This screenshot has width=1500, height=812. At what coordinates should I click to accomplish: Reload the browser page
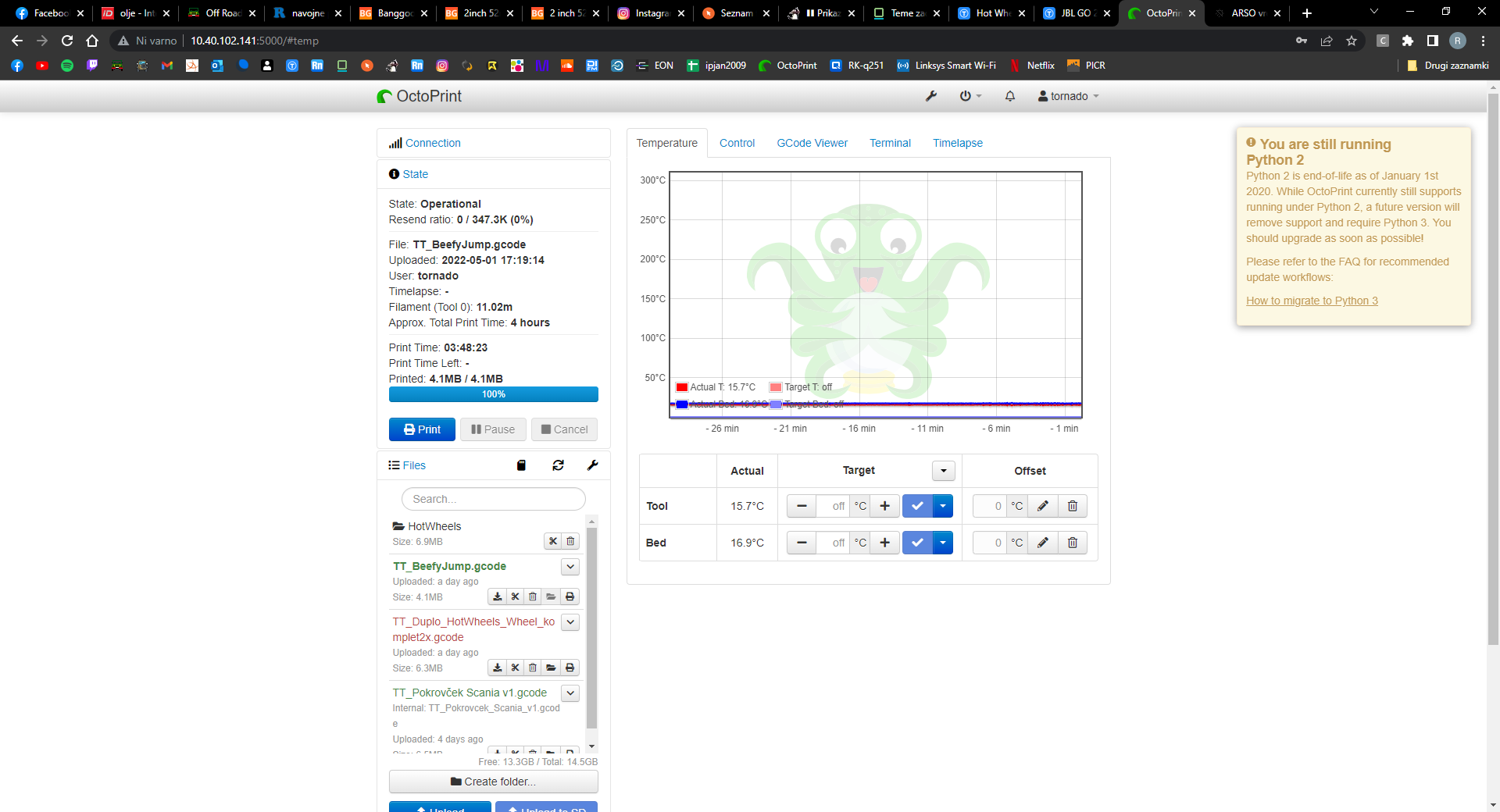(67, 41)
